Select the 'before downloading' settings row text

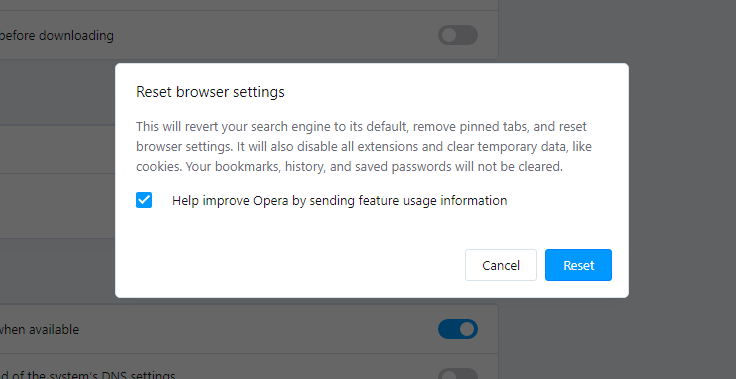click(x=57, y=36)
